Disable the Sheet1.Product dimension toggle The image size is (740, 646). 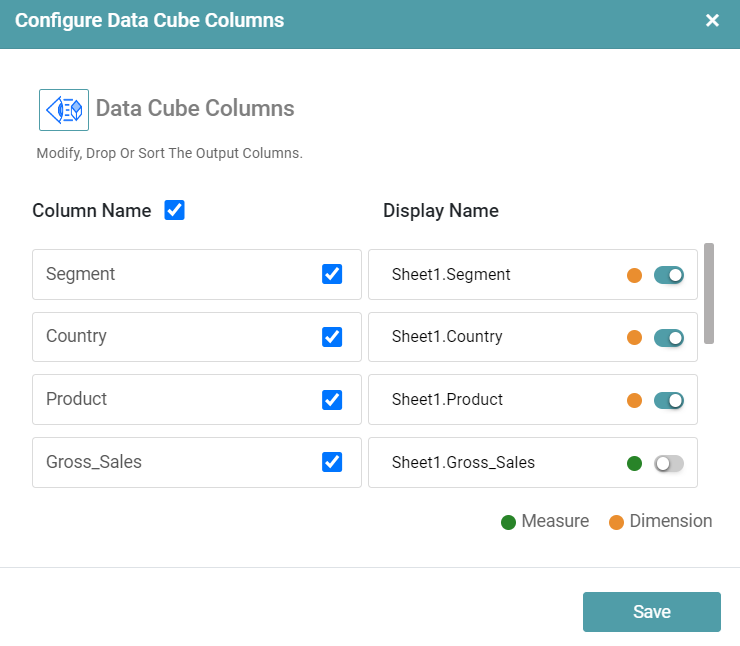668,400
